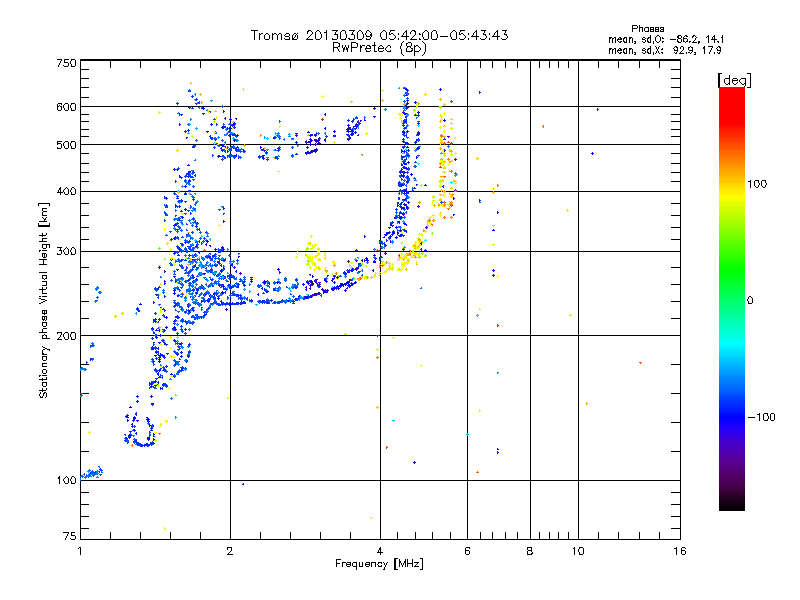
Task: Click the y-axis tick label '200'
Action: click(x=66, y=336)
